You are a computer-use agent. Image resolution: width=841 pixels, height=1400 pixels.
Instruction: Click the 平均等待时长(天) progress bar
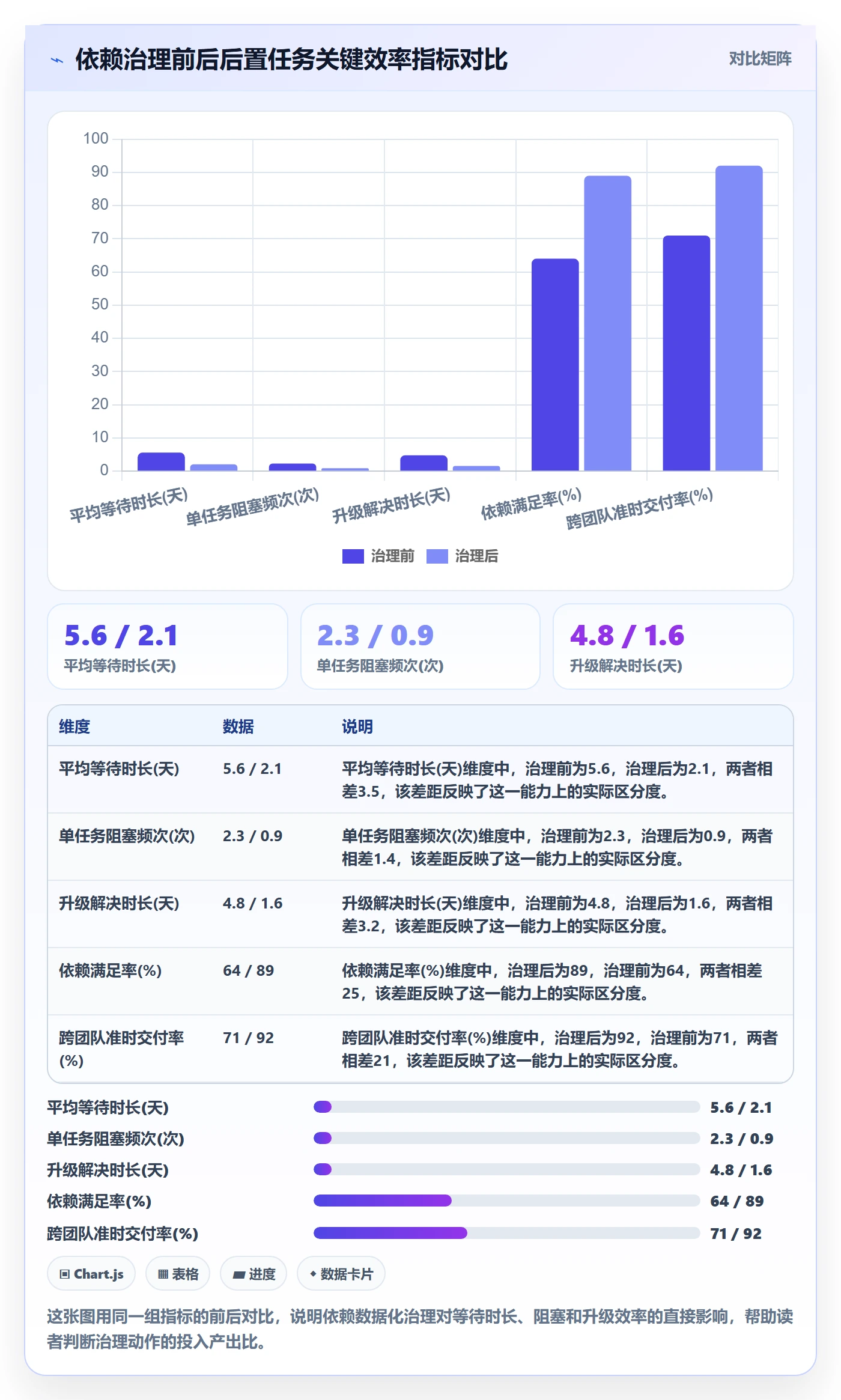coord(507,1107)
